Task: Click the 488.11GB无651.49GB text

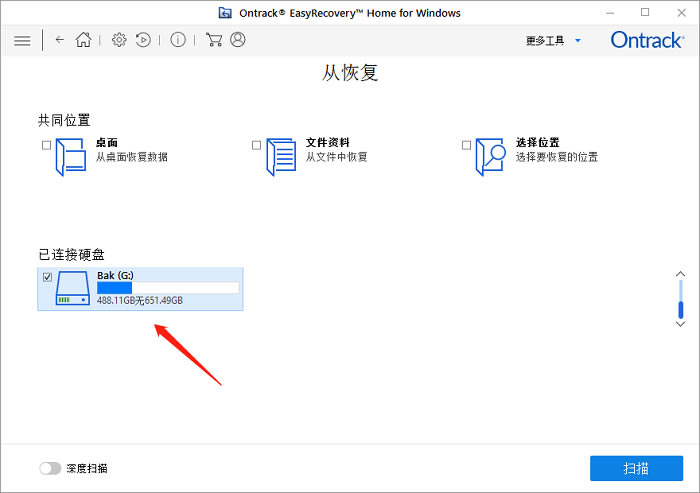Action: [x=140, y=301]
